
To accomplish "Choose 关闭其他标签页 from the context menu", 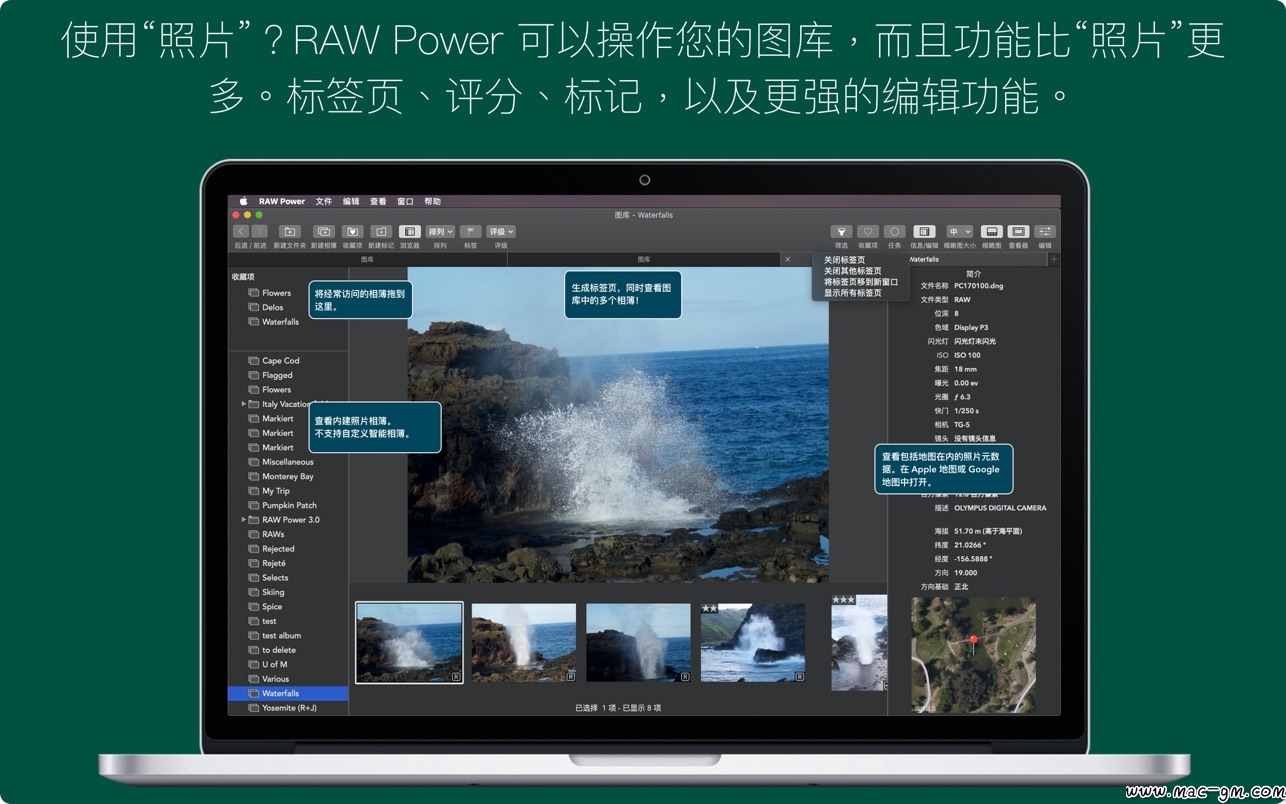I will click(x=852, y=271).
